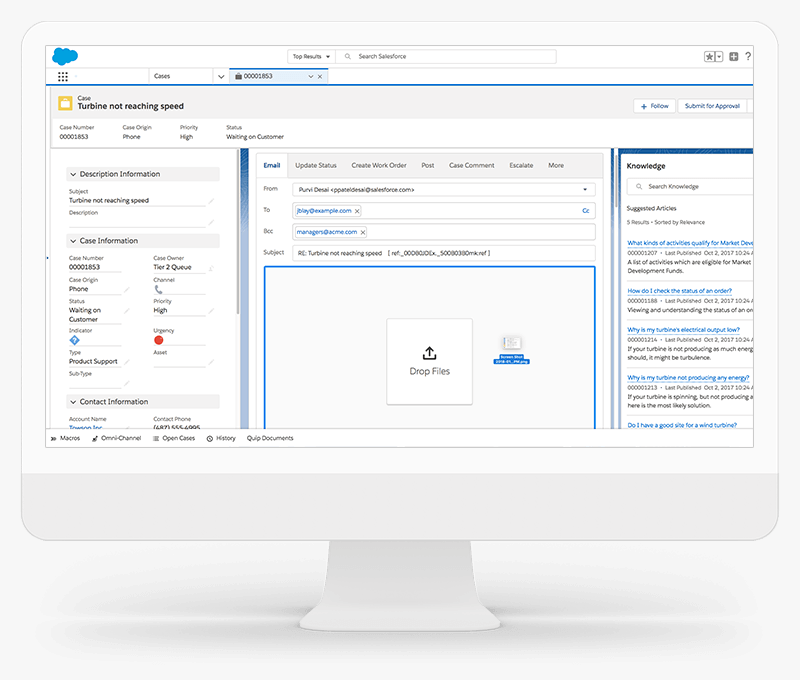Image resolution: width=800 pixels, height=680 pixels.
Task: Click the global actions plus icon
Action: coord(734,57)
